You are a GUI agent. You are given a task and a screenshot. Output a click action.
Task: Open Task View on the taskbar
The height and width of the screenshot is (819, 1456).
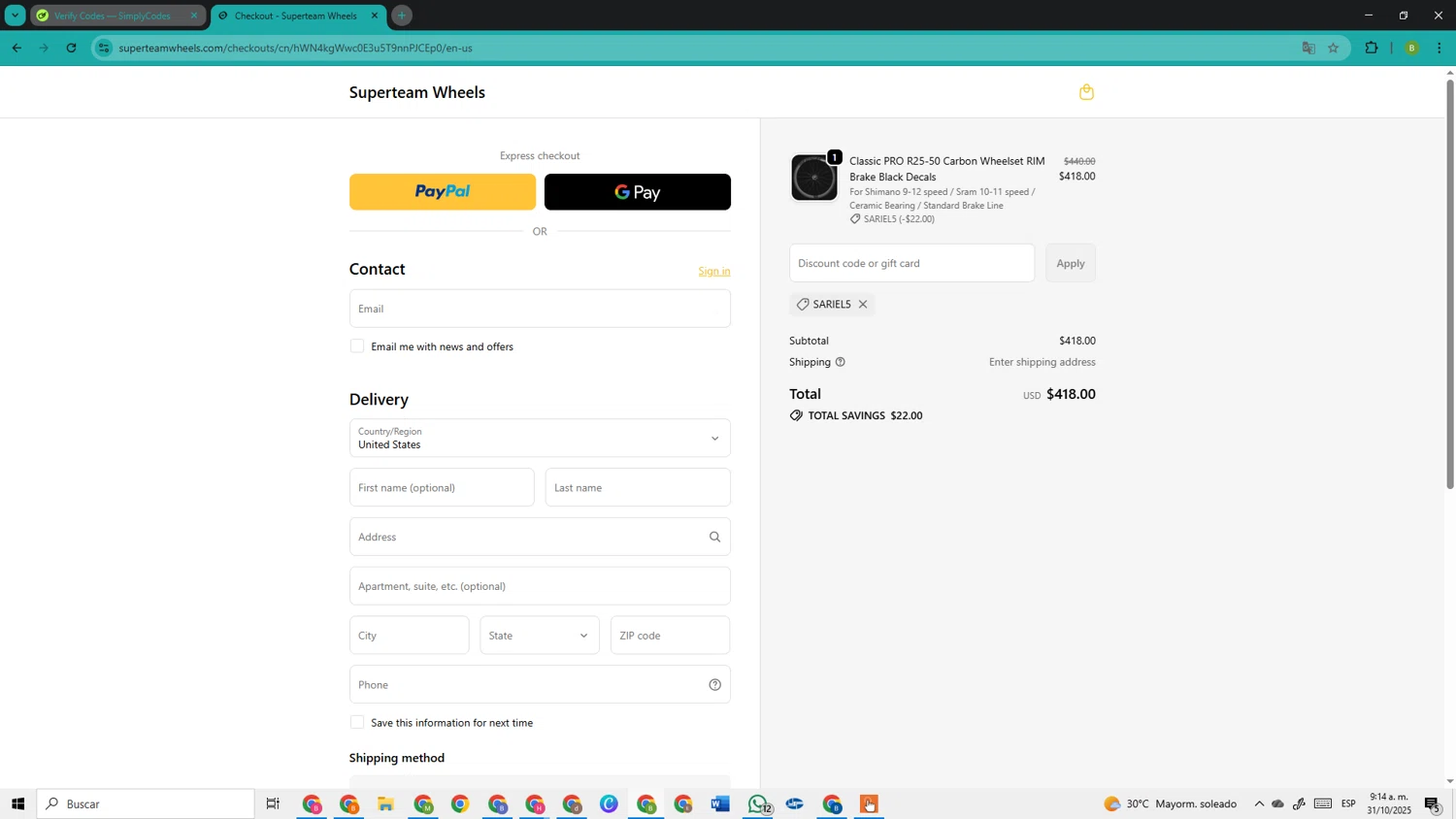click(273, 804)
